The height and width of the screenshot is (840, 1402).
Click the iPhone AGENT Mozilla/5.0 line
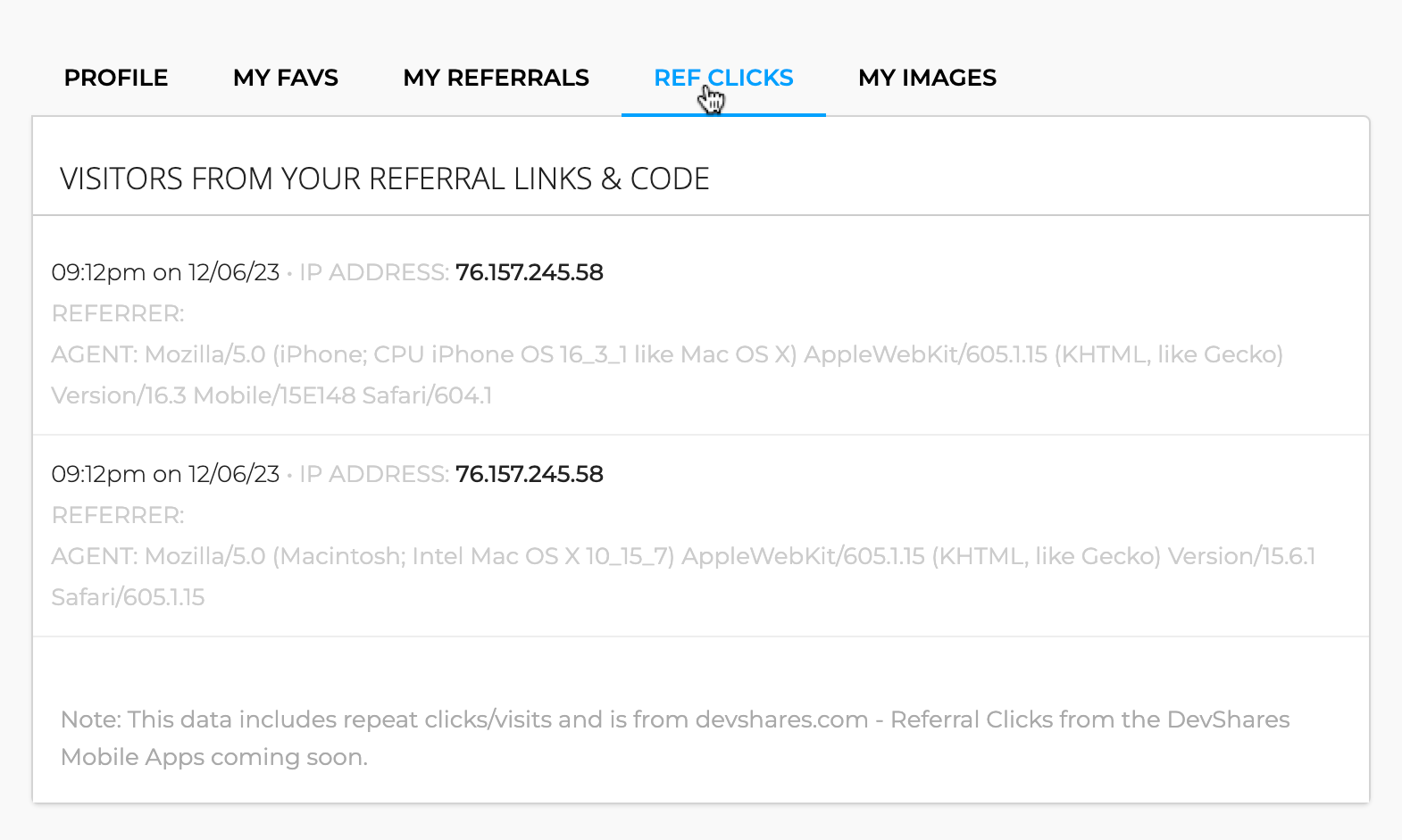coord(666,354)
